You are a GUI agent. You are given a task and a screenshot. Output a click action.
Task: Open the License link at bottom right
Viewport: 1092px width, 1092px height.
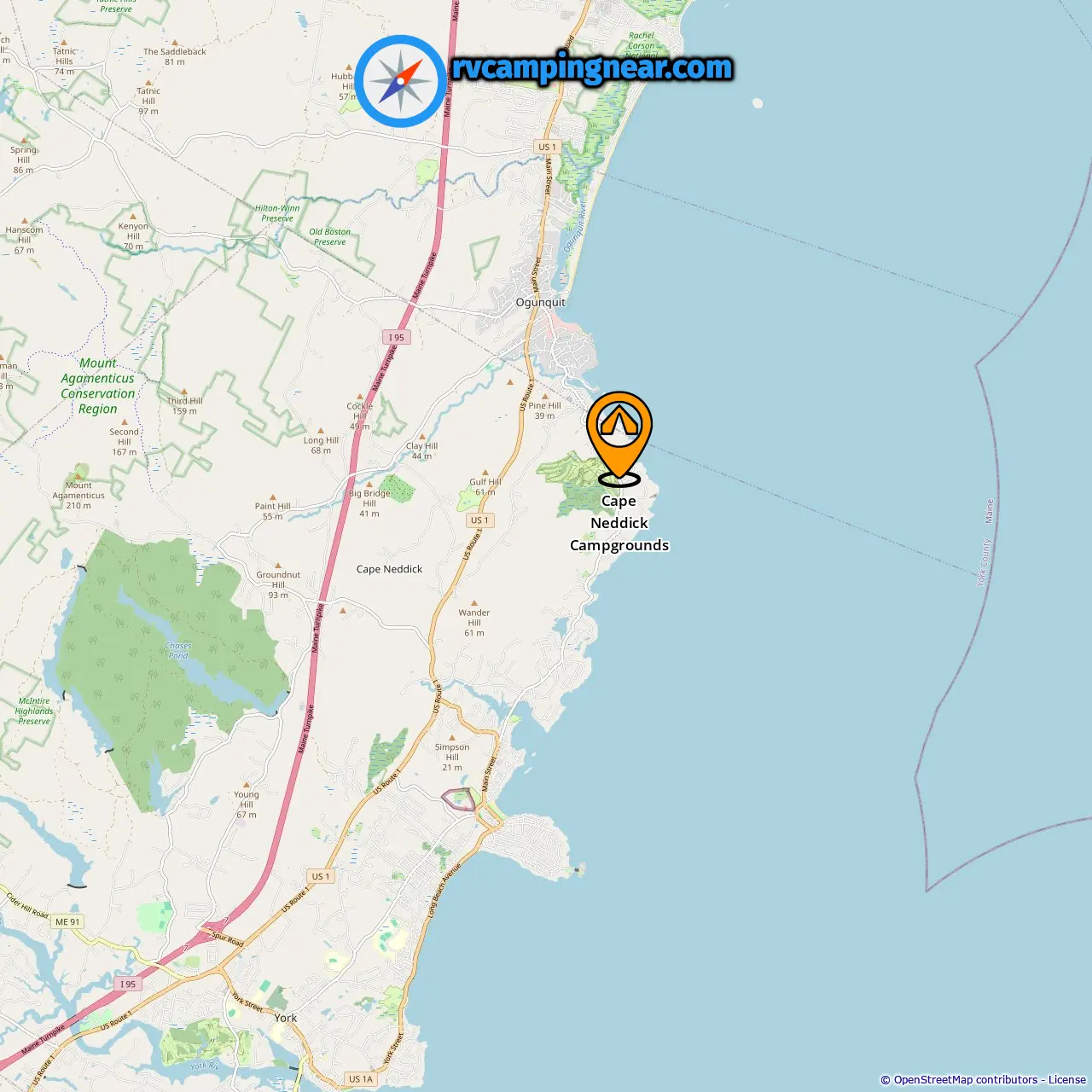coord(1066,1080)
